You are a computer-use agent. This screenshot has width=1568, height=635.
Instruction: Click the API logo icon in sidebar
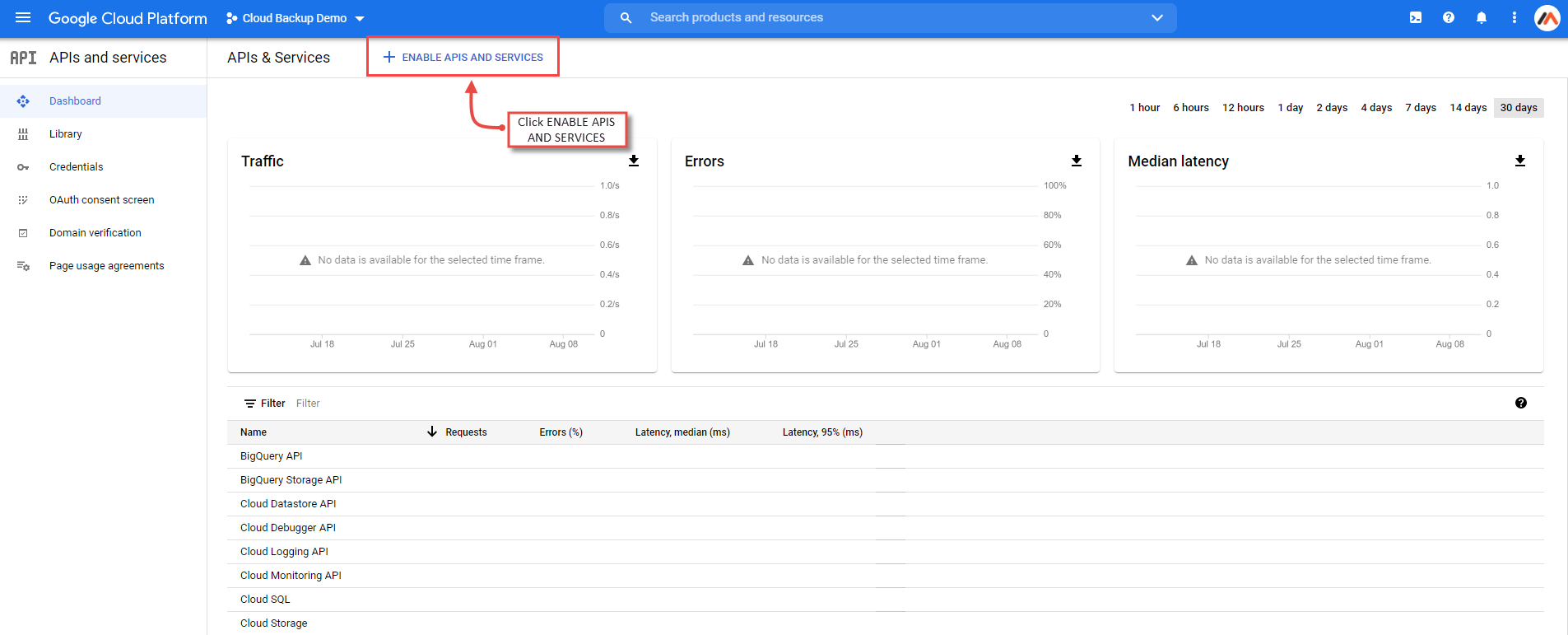(x=23, y=58)
